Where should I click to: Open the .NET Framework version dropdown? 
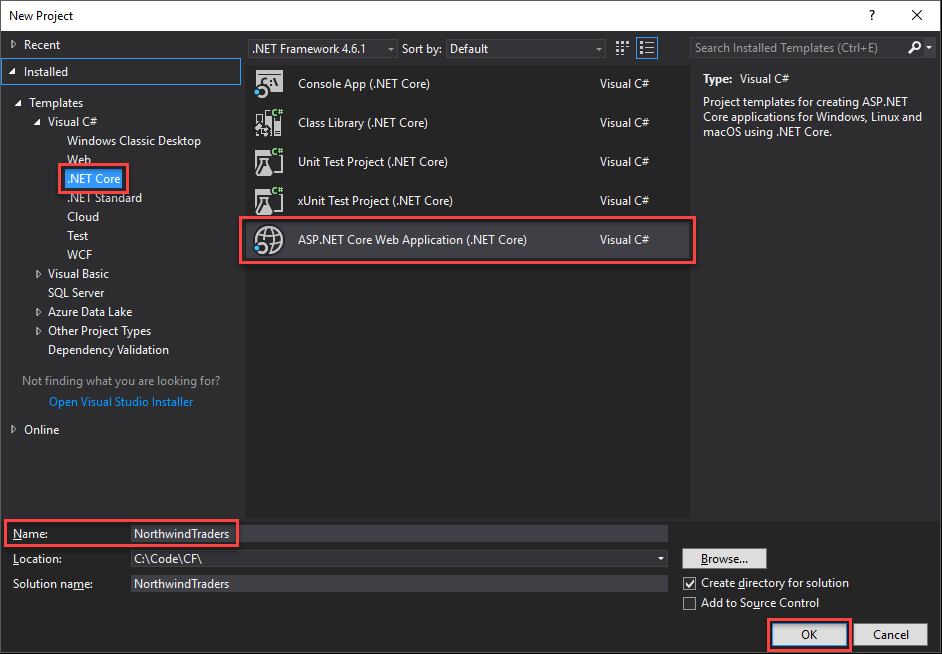(322, 48)
